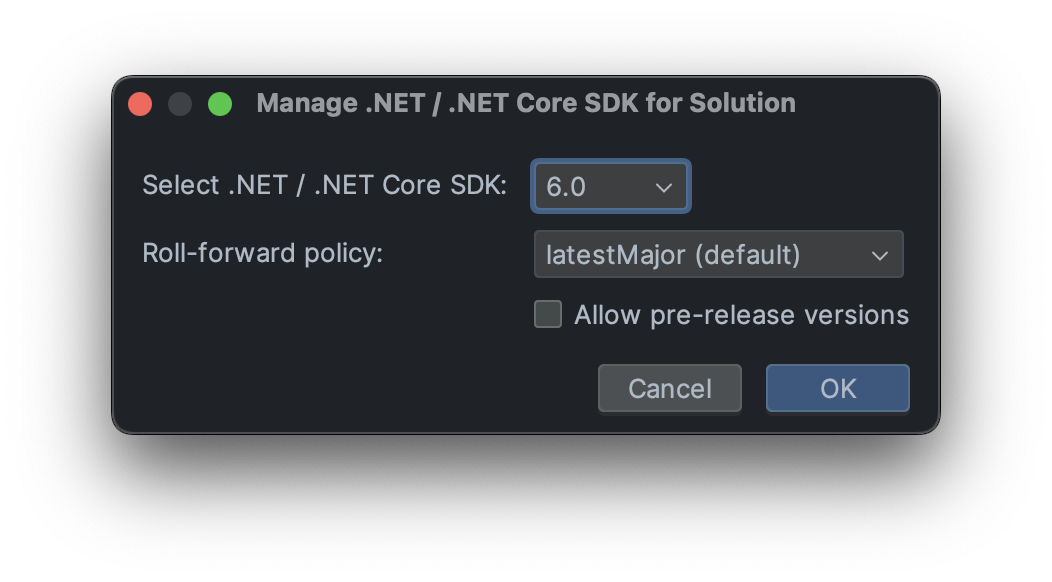Click the green zoom window button
This screenshot has width=1052, height=582.
point(220,104)
